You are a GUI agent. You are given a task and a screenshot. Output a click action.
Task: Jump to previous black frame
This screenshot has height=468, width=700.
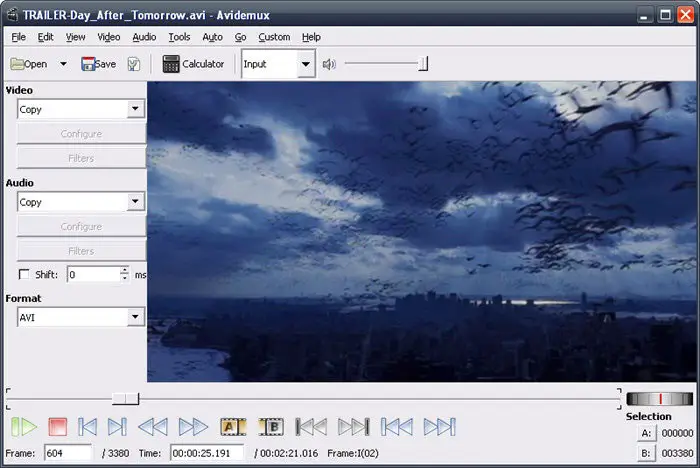tap(311, 427)
